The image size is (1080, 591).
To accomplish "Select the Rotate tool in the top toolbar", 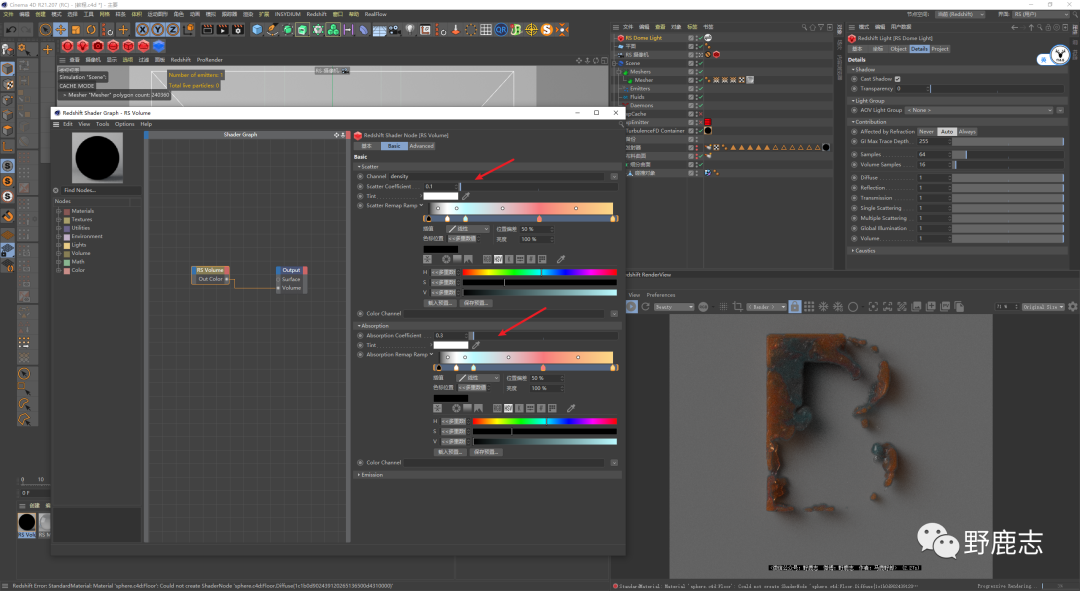I will pyautogui.click(x=91, y=30).
